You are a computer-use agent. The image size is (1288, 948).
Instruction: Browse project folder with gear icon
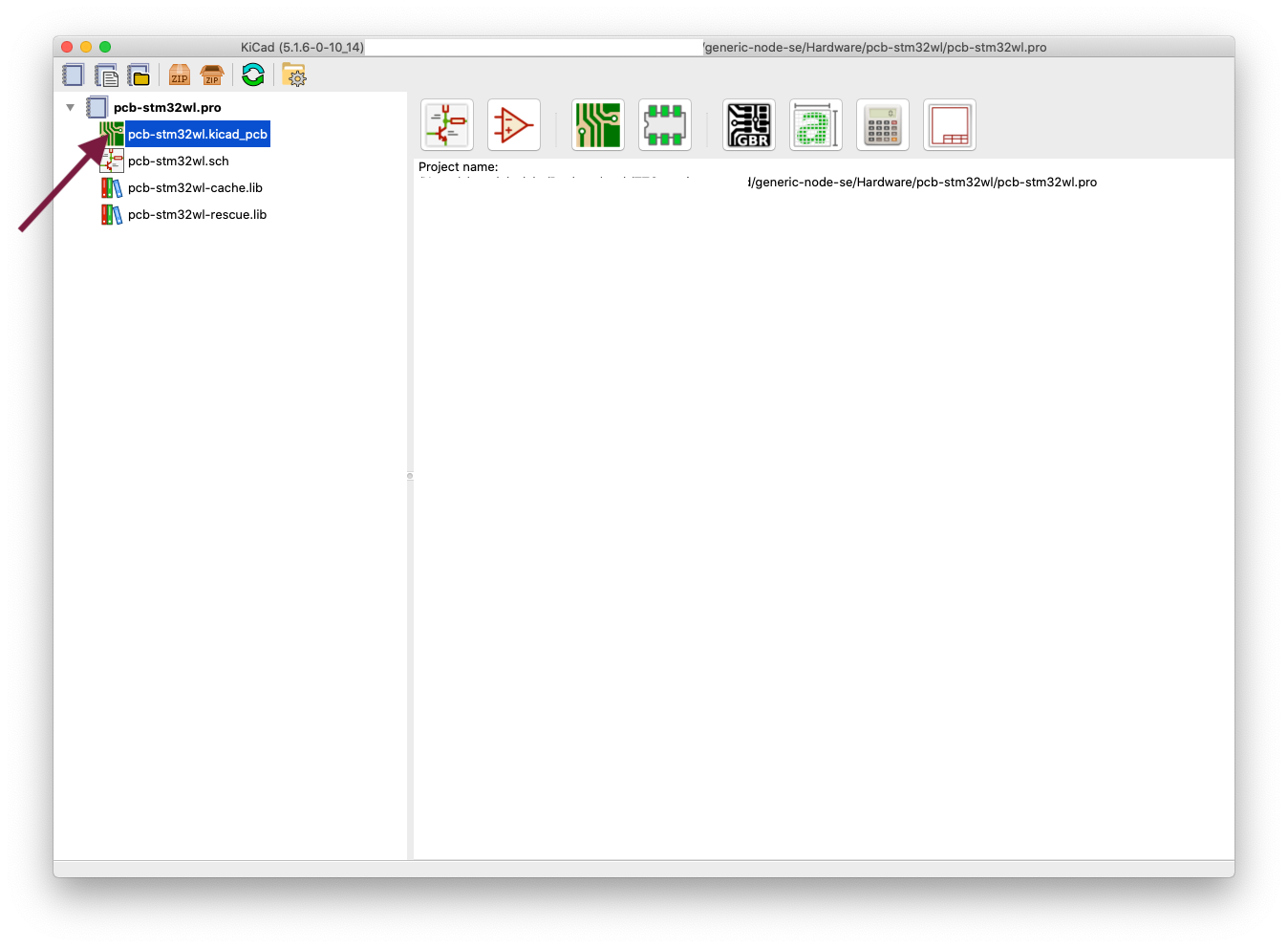(x=294, y=75)
